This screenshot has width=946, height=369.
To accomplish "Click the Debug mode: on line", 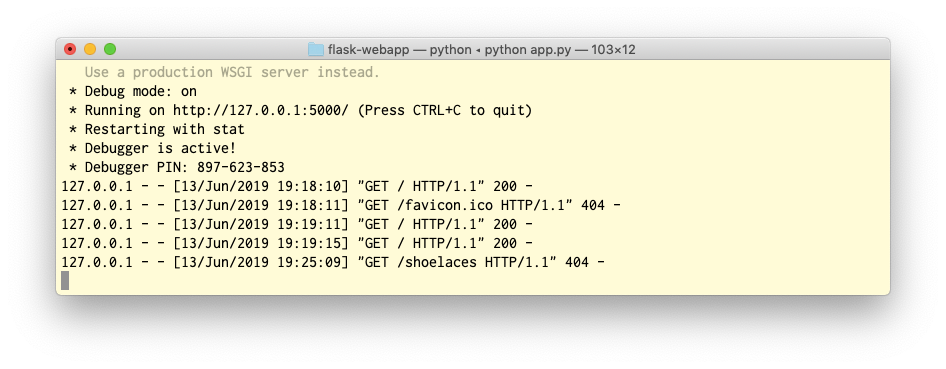I will tap(133, 92).
